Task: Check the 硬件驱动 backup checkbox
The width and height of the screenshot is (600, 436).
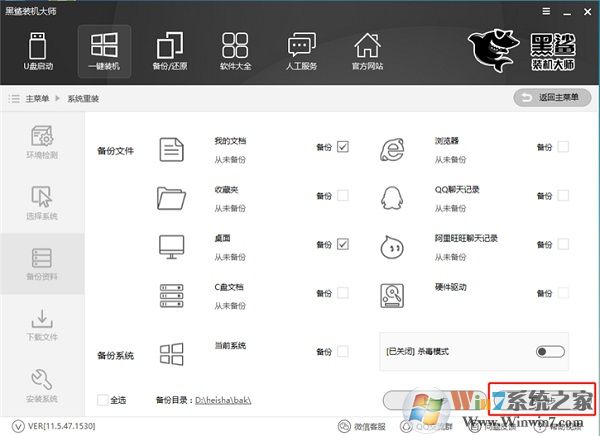Action: 563,293
